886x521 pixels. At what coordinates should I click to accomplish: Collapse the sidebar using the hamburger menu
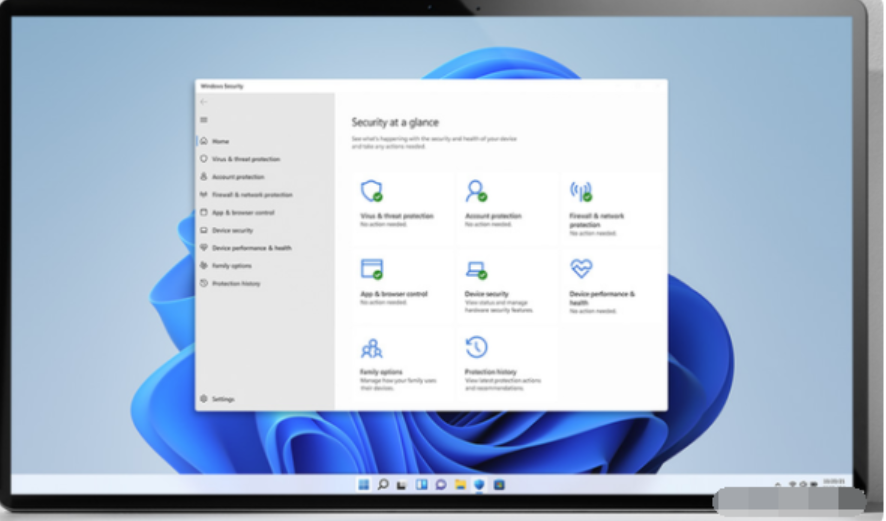point(204,120)
